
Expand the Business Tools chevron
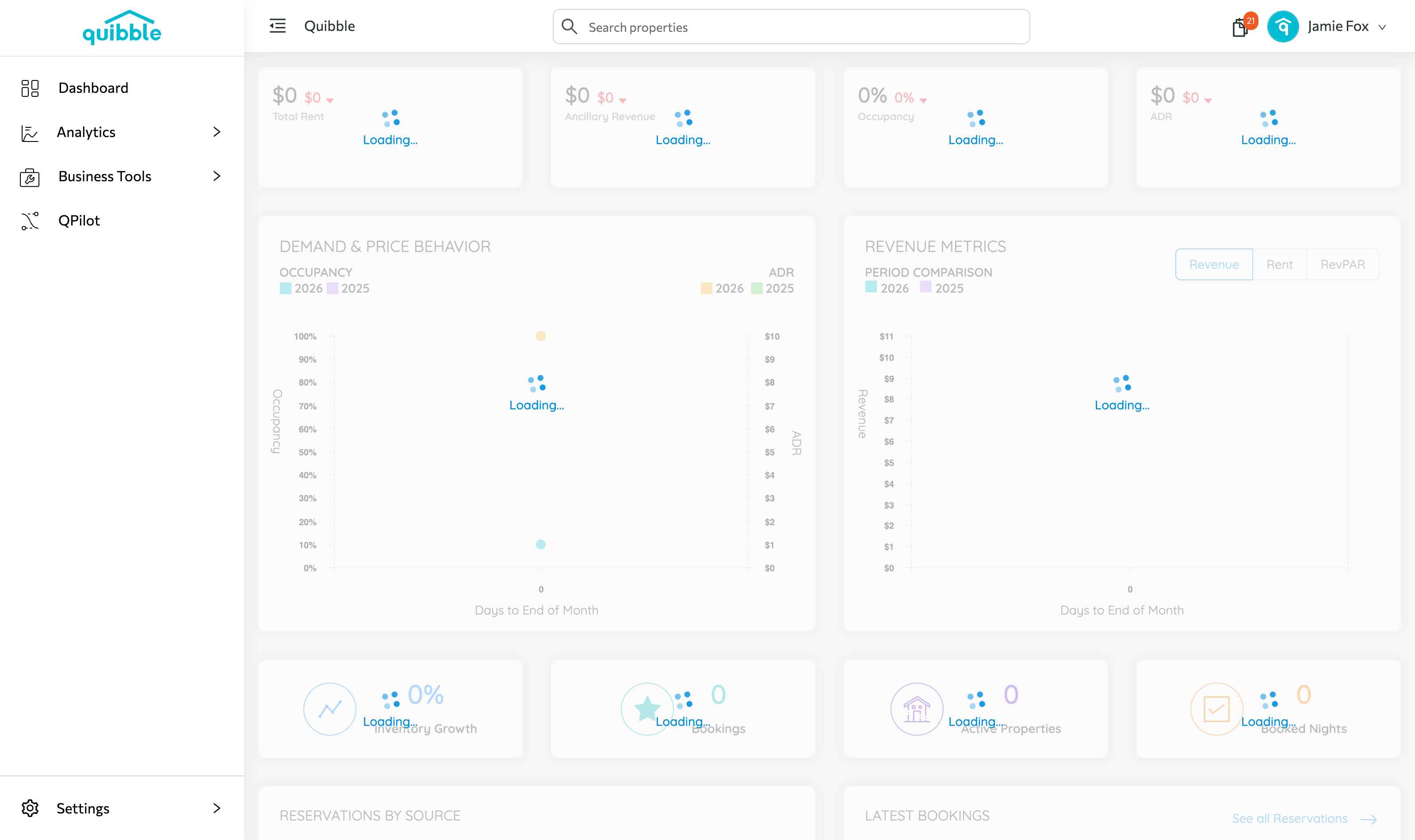tap(216, 176)
